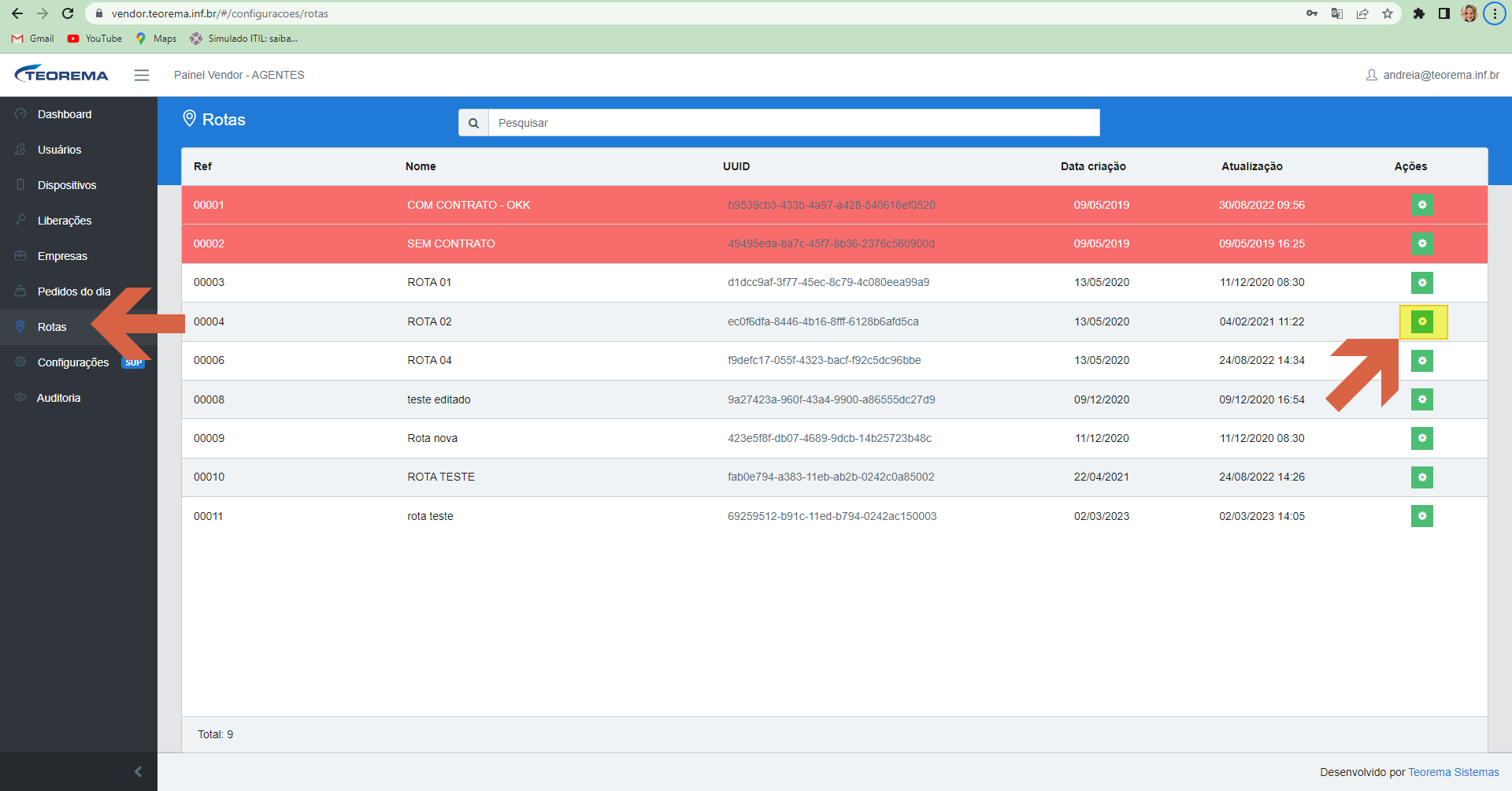
Task: Click browser back arrow
Action: tap(17, 13)
